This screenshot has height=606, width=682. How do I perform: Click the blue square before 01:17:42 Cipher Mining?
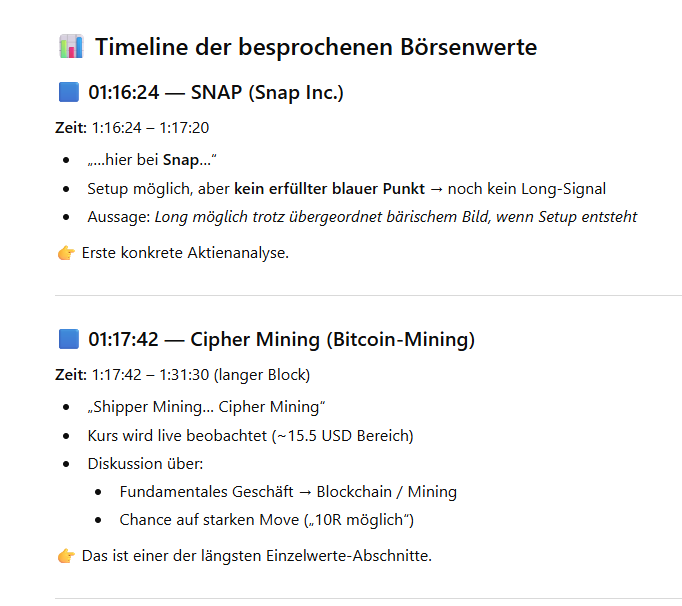(68, 340)
